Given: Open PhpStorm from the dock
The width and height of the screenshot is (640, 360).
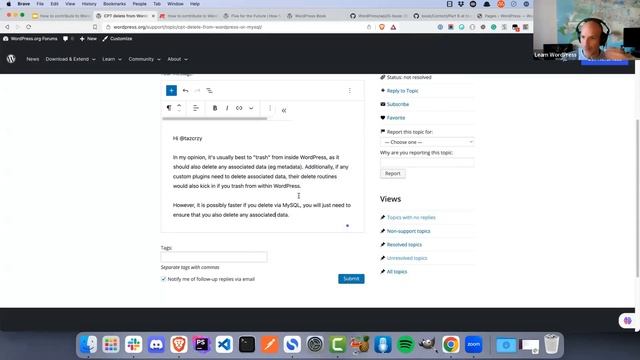Looking at the screenshot, I should point(202,344).
